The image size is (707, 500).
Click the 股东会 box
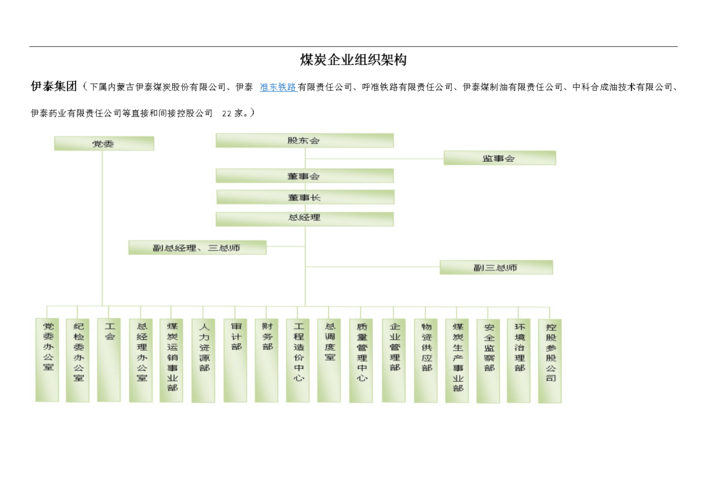tap(304, 141)
